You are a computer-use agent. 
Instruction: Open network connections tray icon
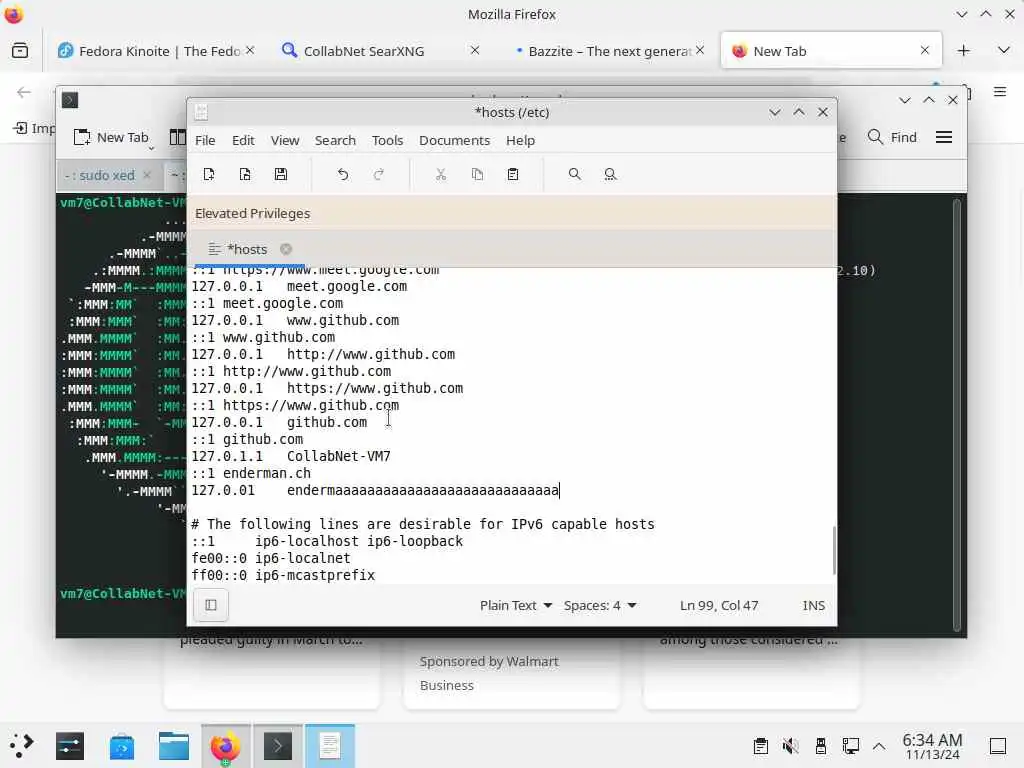[850, 746]
